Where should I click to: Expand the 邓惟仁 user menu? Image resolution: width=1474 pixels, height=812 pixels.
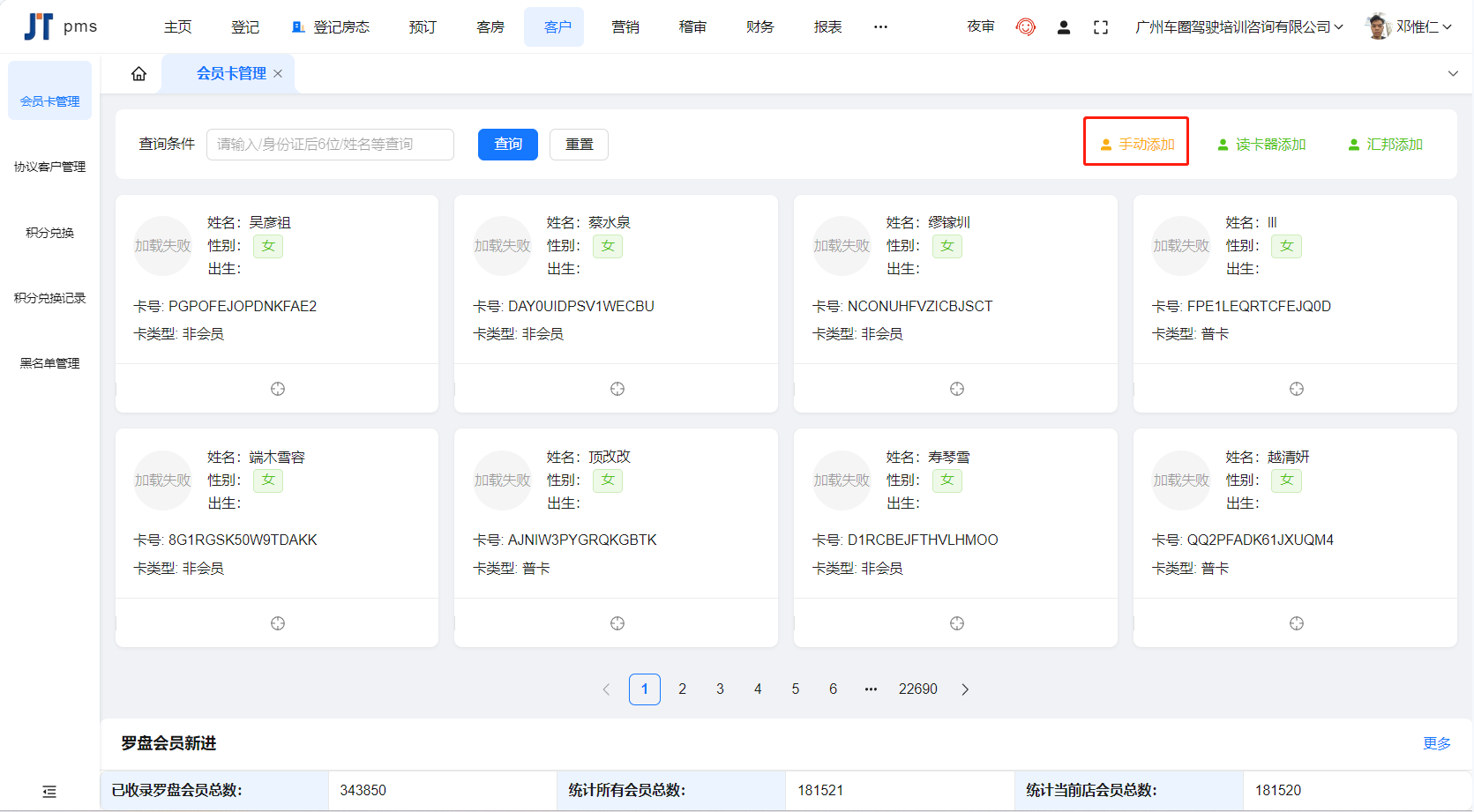[x=1411, y=27]
